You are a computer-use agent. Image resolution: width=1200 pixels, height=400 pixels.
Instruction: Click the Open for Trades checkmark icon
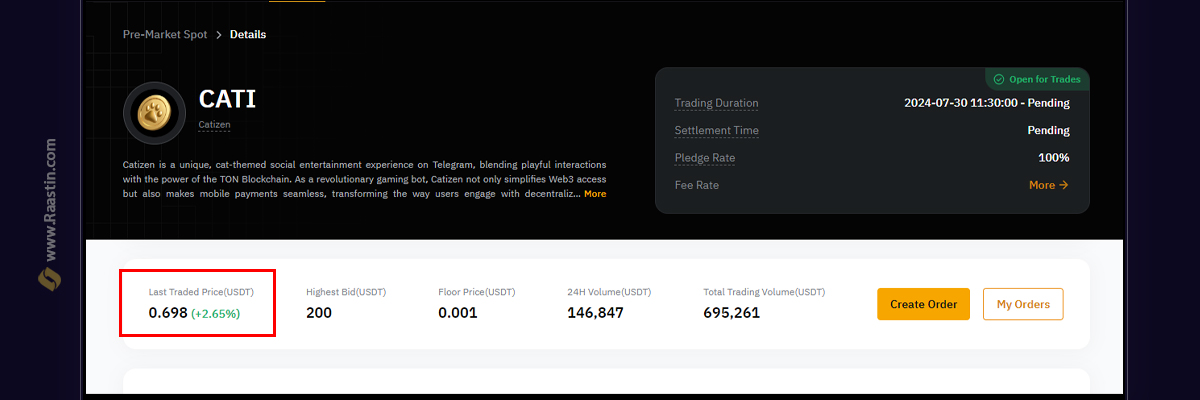click(999, 79)
